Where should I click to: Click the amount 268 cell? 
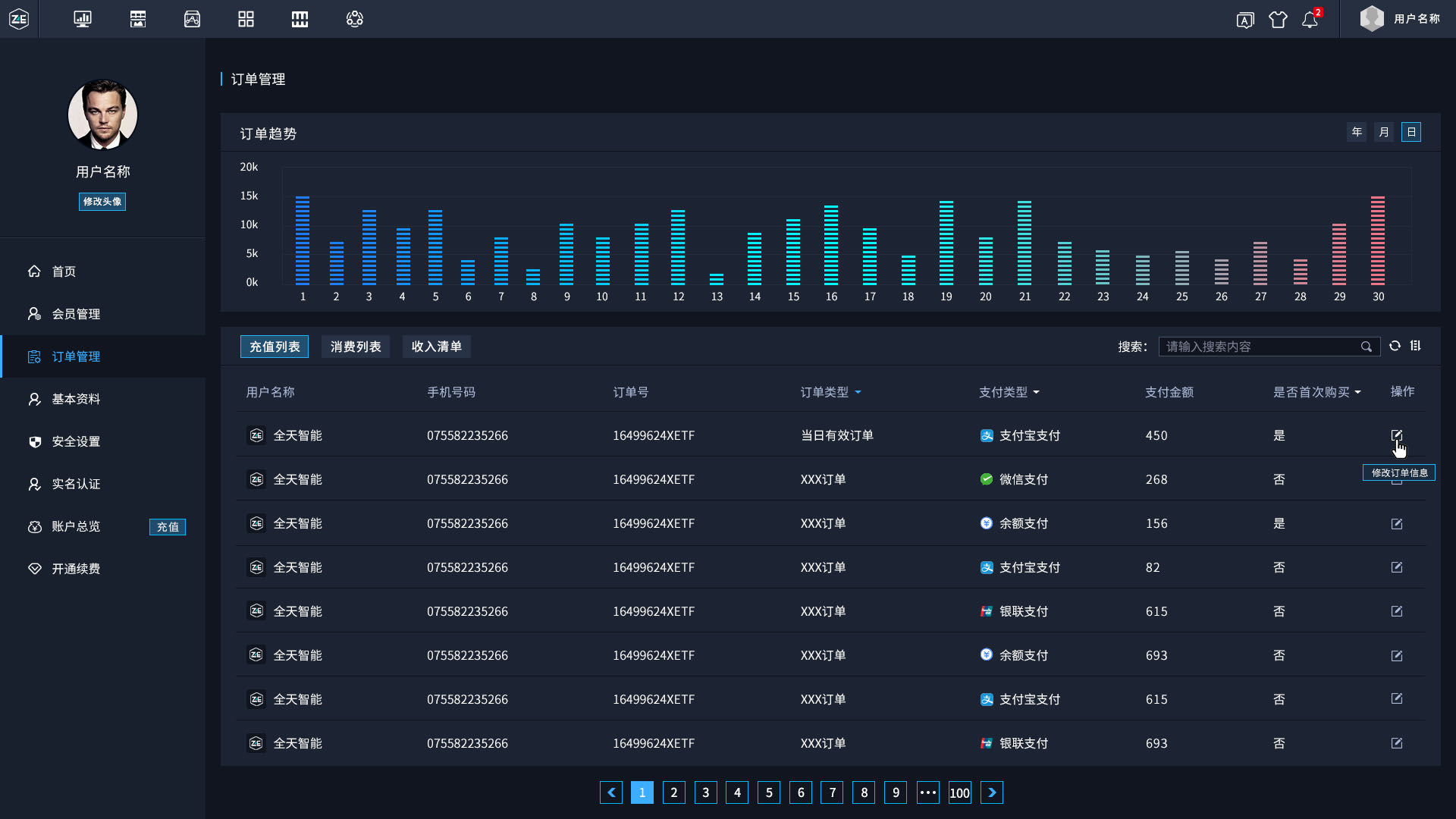(1156, 479)
